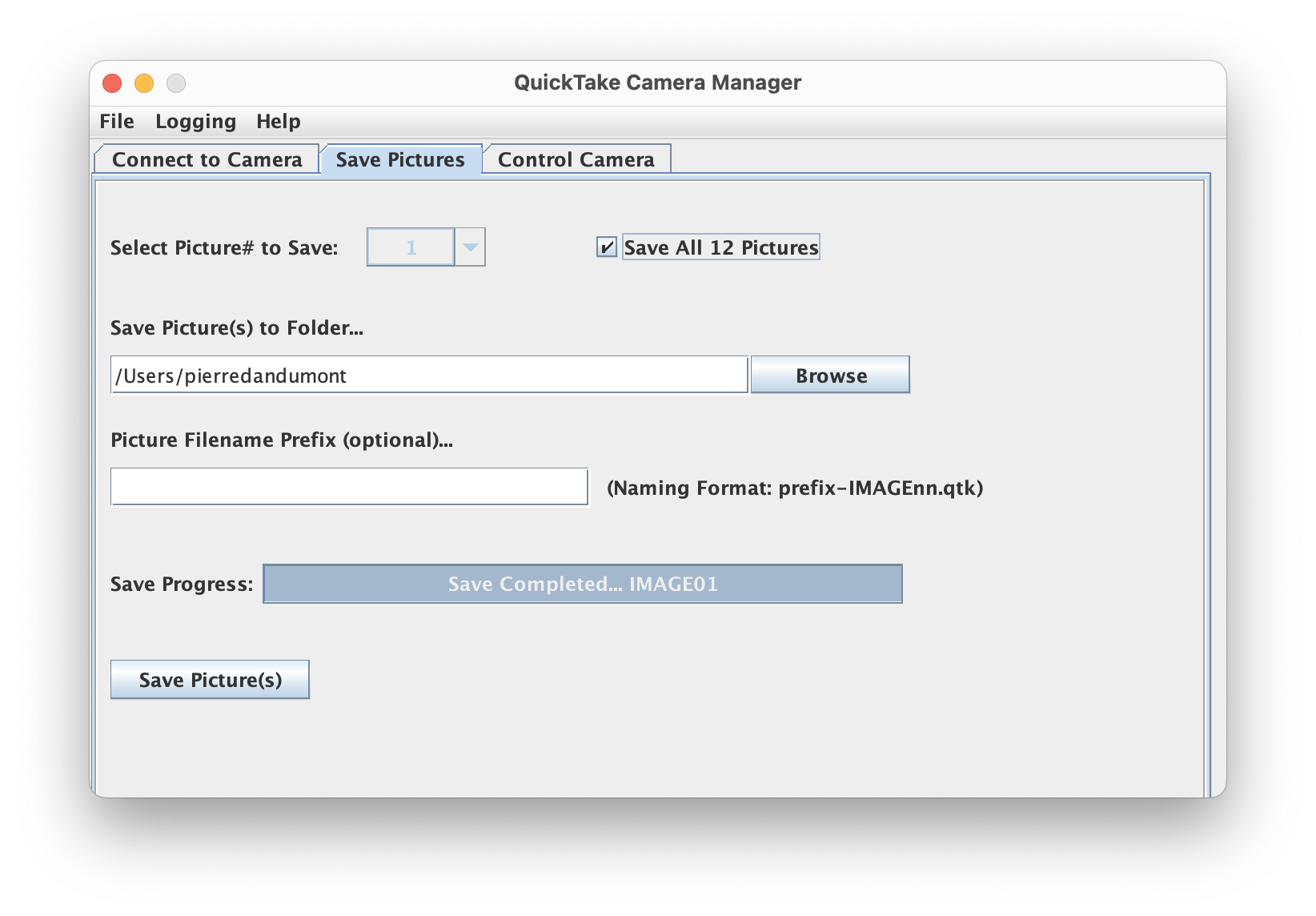Image resolution: width=1316 pixels, height=916 pixels.
Task: Click the Save All 12 Pictures label
Action: point(720,247)
